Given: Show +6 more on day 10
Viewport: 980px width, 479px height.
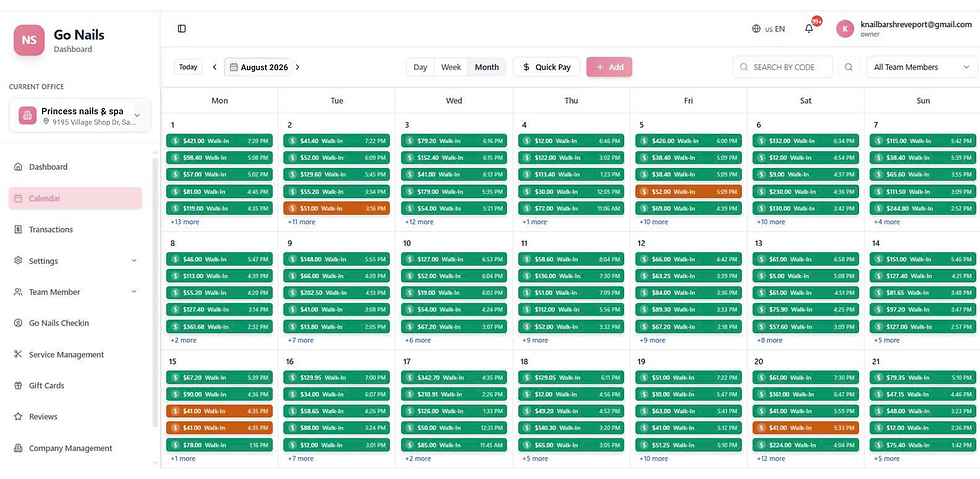Looking at the screenshot, I should (418, 341).
